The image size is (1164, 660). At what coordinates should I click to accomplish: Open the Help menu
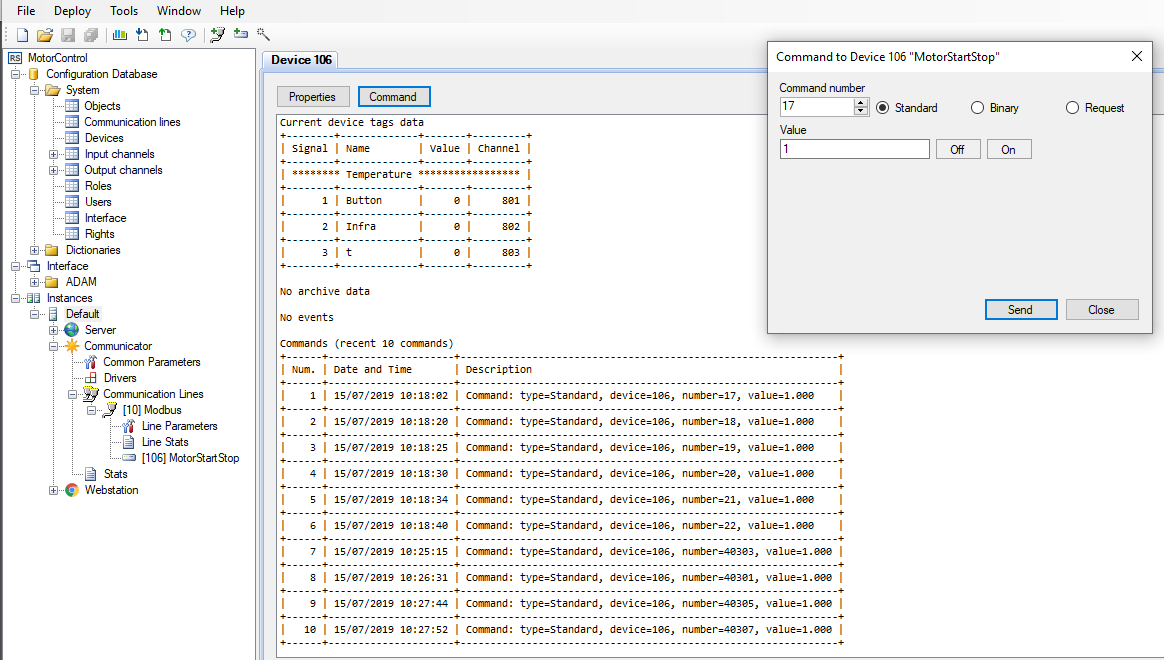232,11
